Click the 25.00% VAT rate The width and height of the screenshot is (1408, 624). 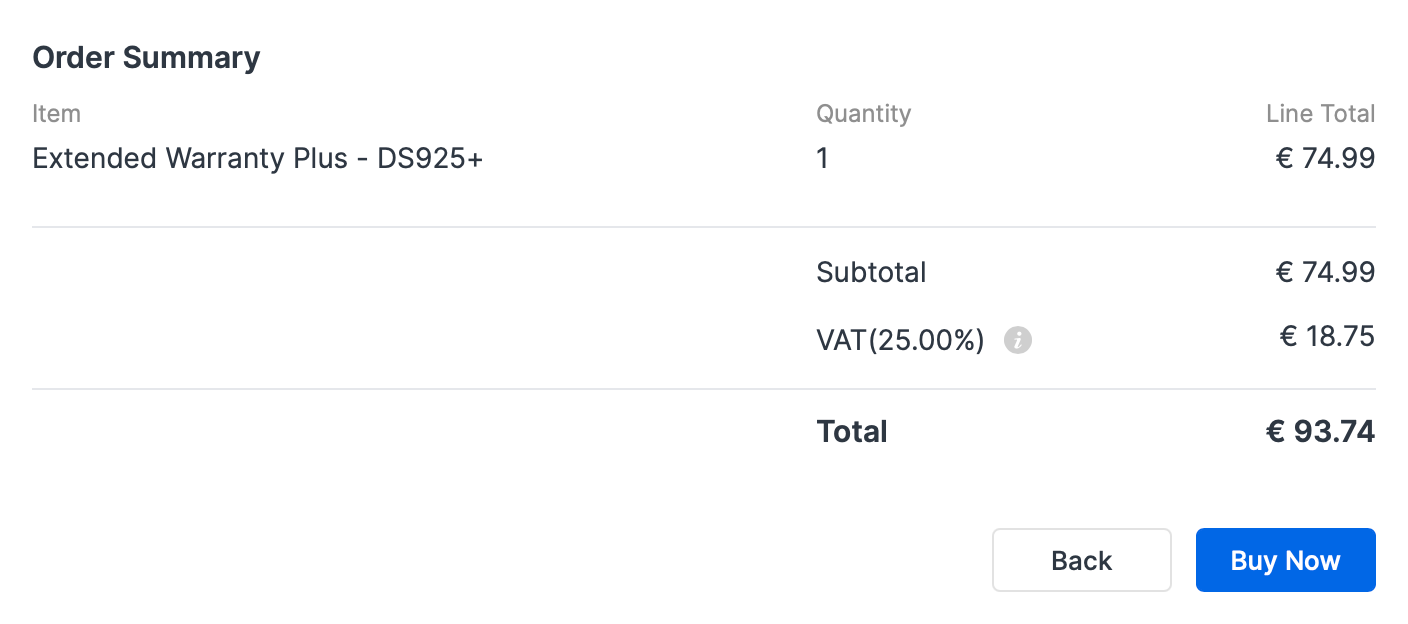[926, 341]
